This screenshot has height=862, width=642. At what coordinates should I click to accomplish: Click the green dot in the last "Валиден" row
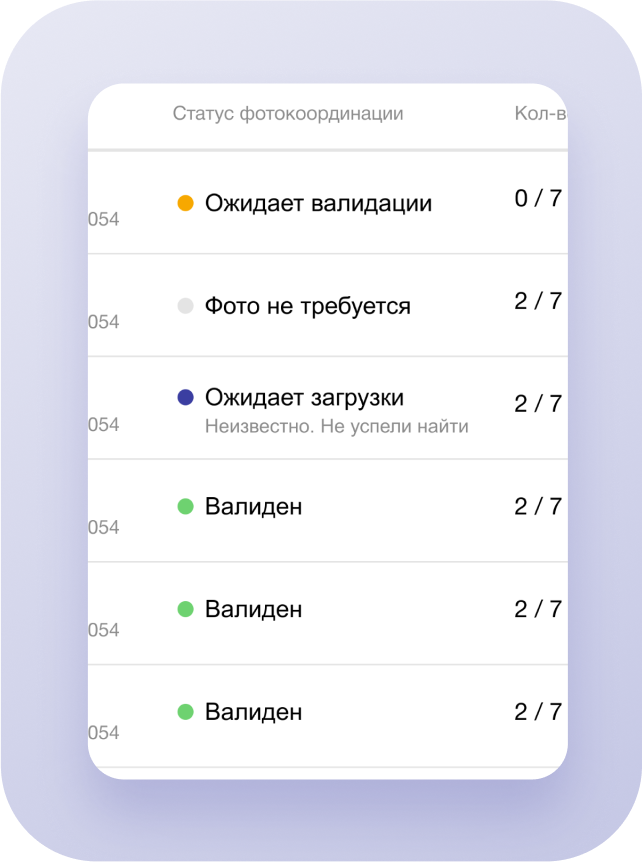click(185, 712)
